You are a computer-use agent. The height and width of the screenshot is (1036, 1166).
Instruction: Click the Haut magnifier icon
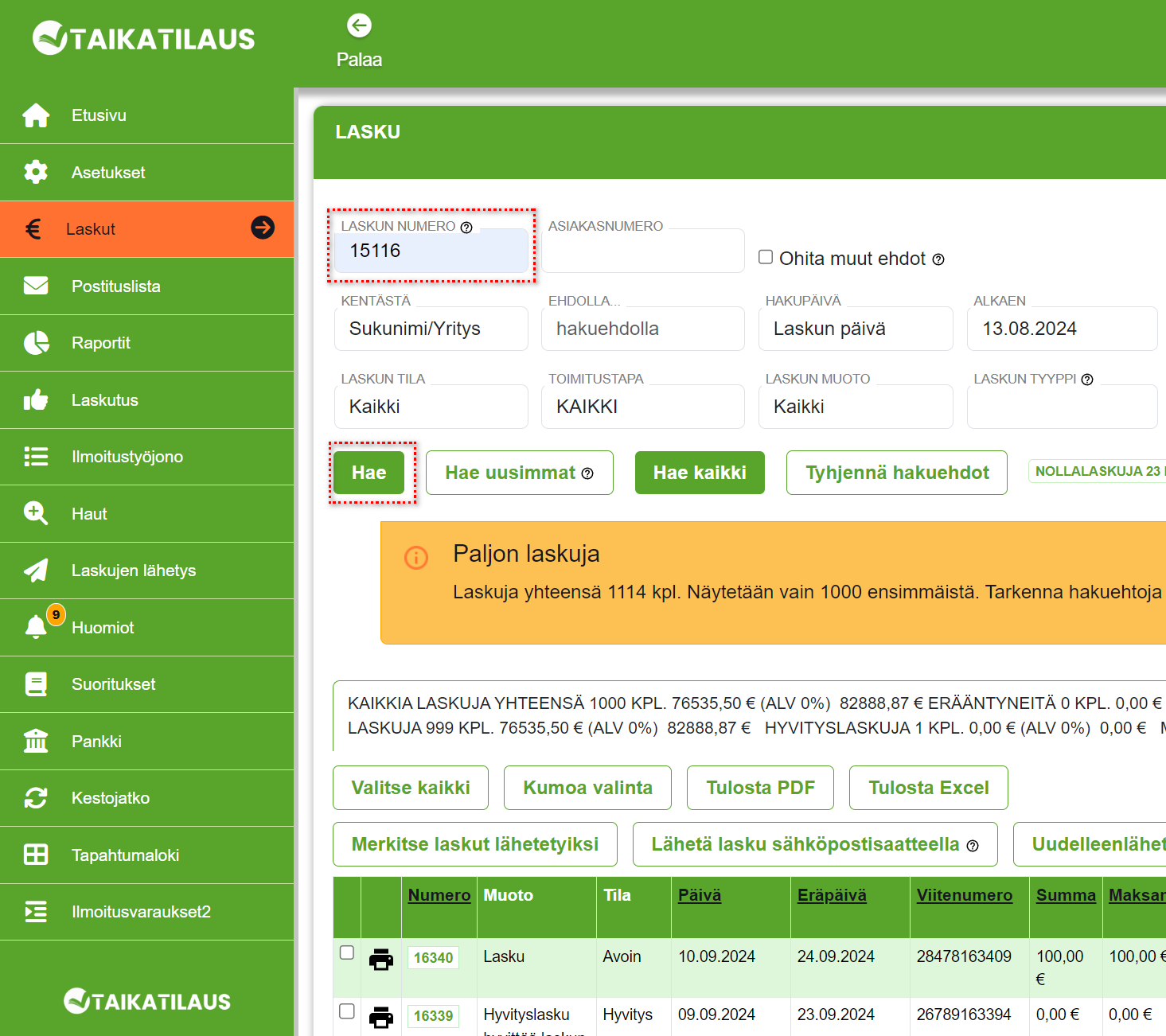[36, 513]
